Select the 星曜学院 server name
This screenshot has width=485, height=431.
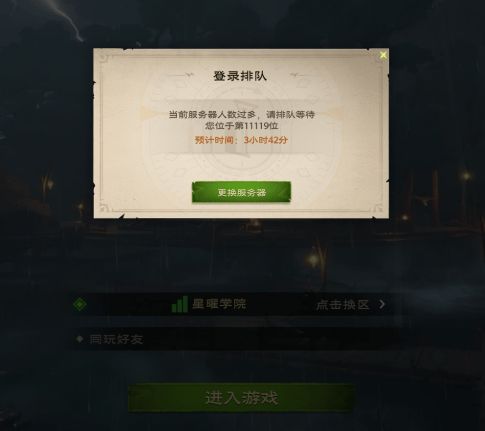click(219, 304)
